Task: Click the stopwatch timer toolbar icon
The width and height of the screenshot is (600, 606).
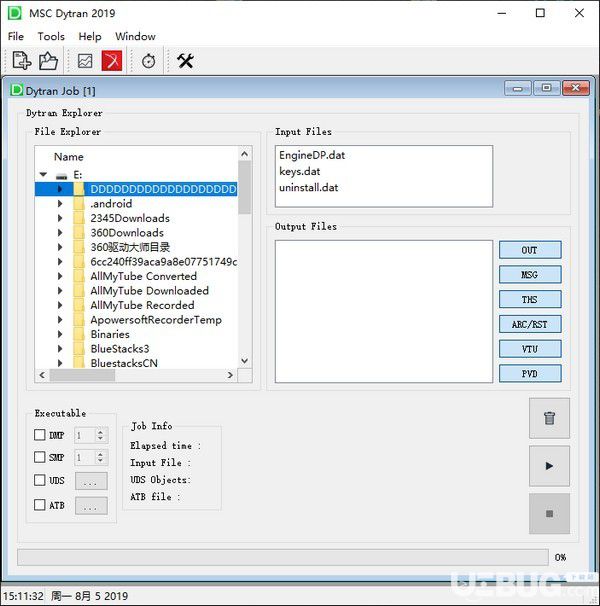Action: click(149, 61)
